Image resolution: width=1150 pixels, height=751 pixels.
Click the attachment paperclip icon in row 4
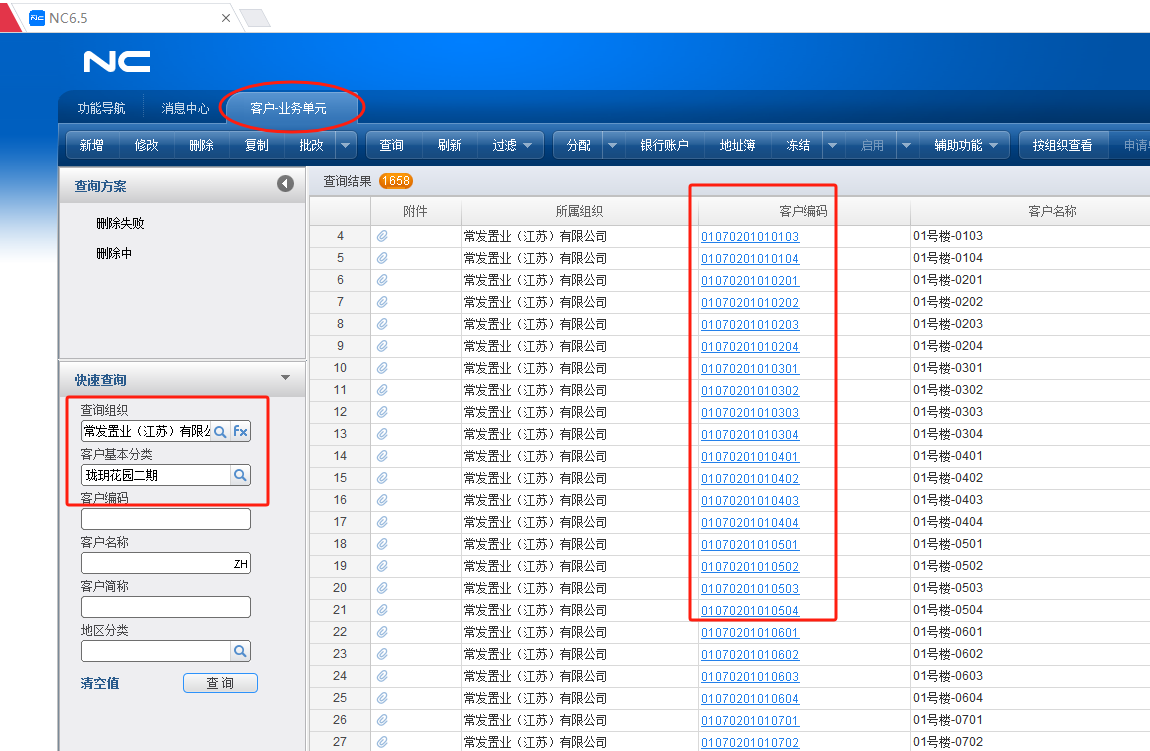click(x=381, y=237)
